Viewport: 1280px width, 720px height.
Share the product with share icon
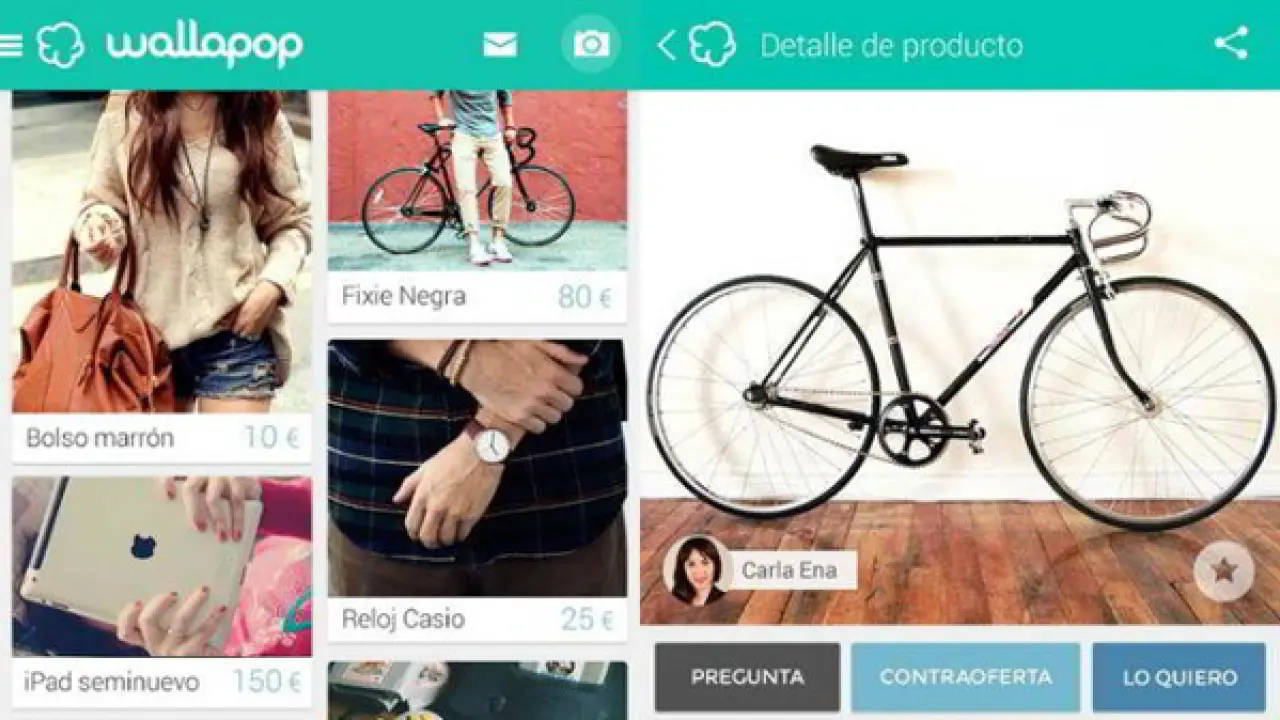coord(1231,43)
